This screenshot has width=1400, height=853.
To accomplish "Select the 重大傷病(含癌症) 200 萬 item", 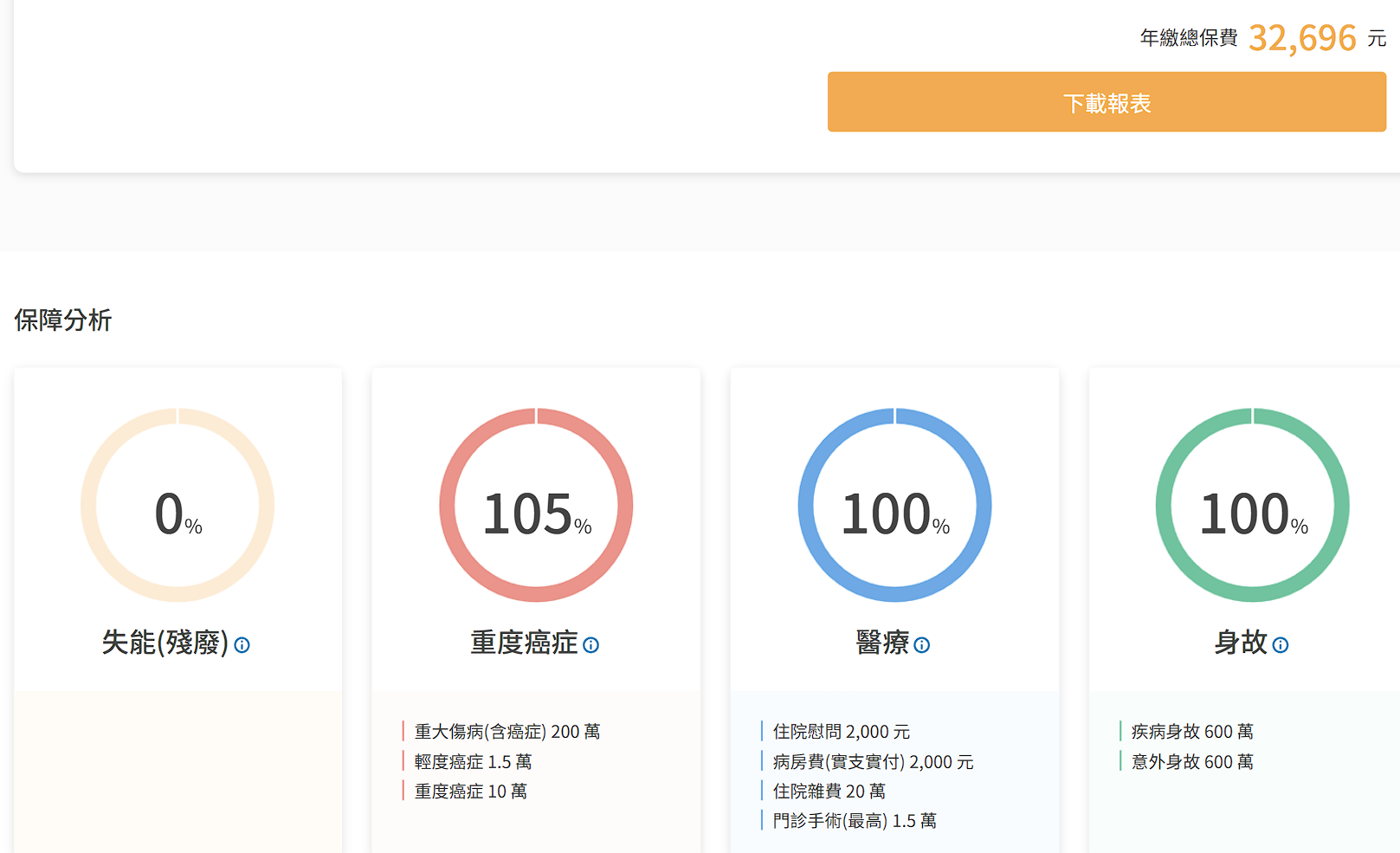I will point(506,732).
